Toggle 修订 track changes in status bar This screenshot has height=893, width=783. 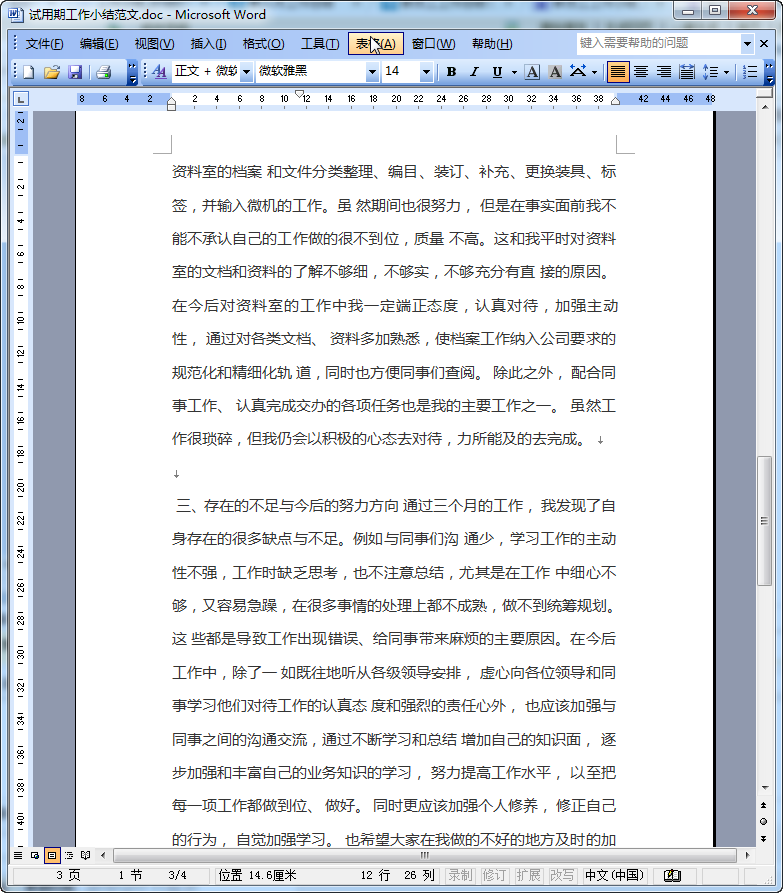494,875
